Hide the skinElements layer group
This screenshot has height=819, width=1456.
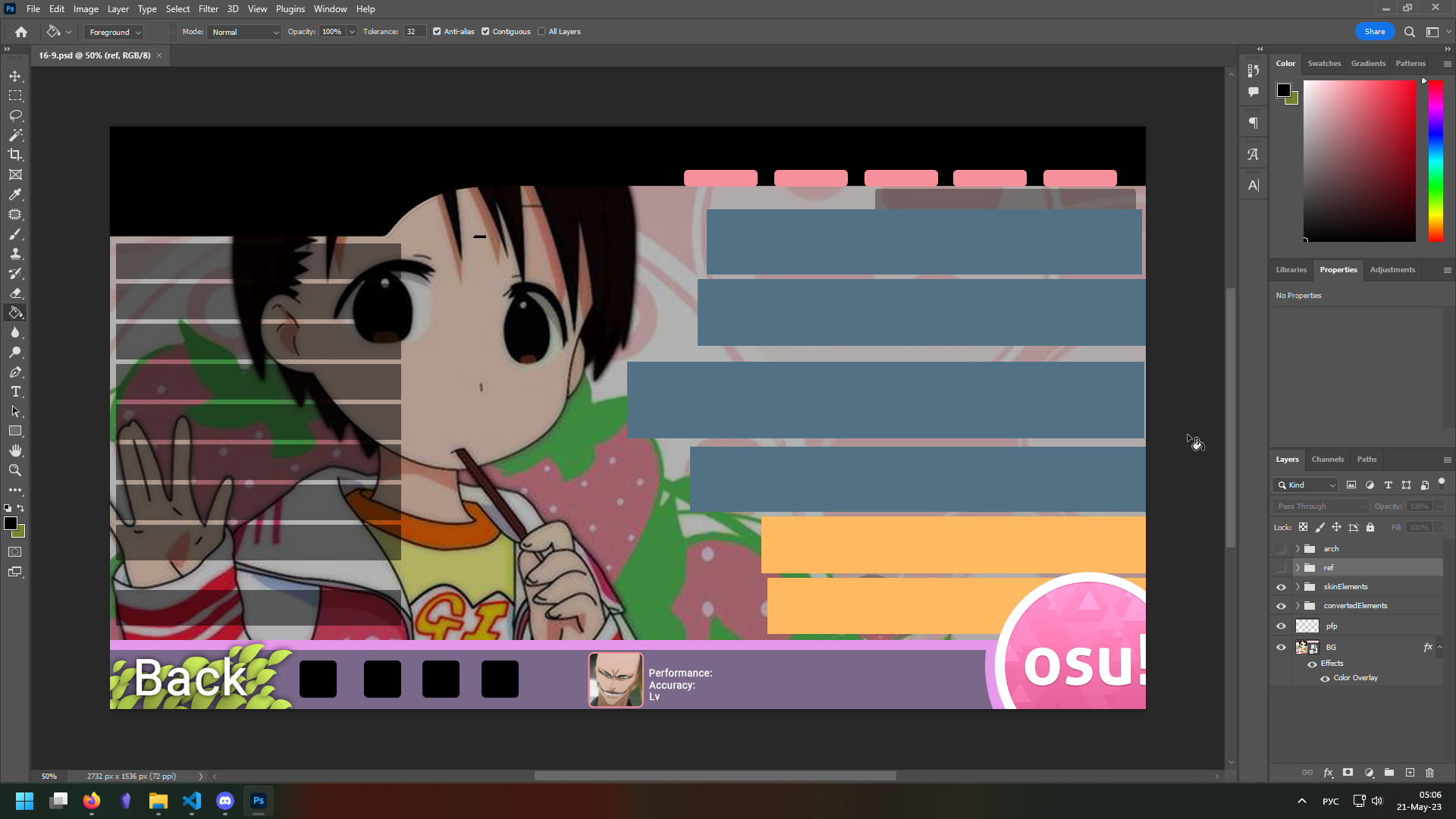pyautogui.click(x=1281, y=587)
